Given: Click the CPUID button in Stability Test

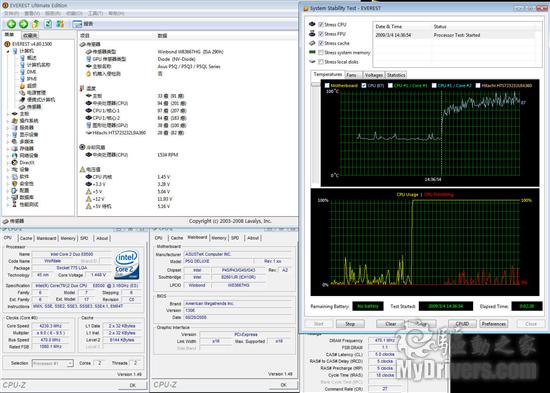Looking at the screenshot, I should 462,324.
